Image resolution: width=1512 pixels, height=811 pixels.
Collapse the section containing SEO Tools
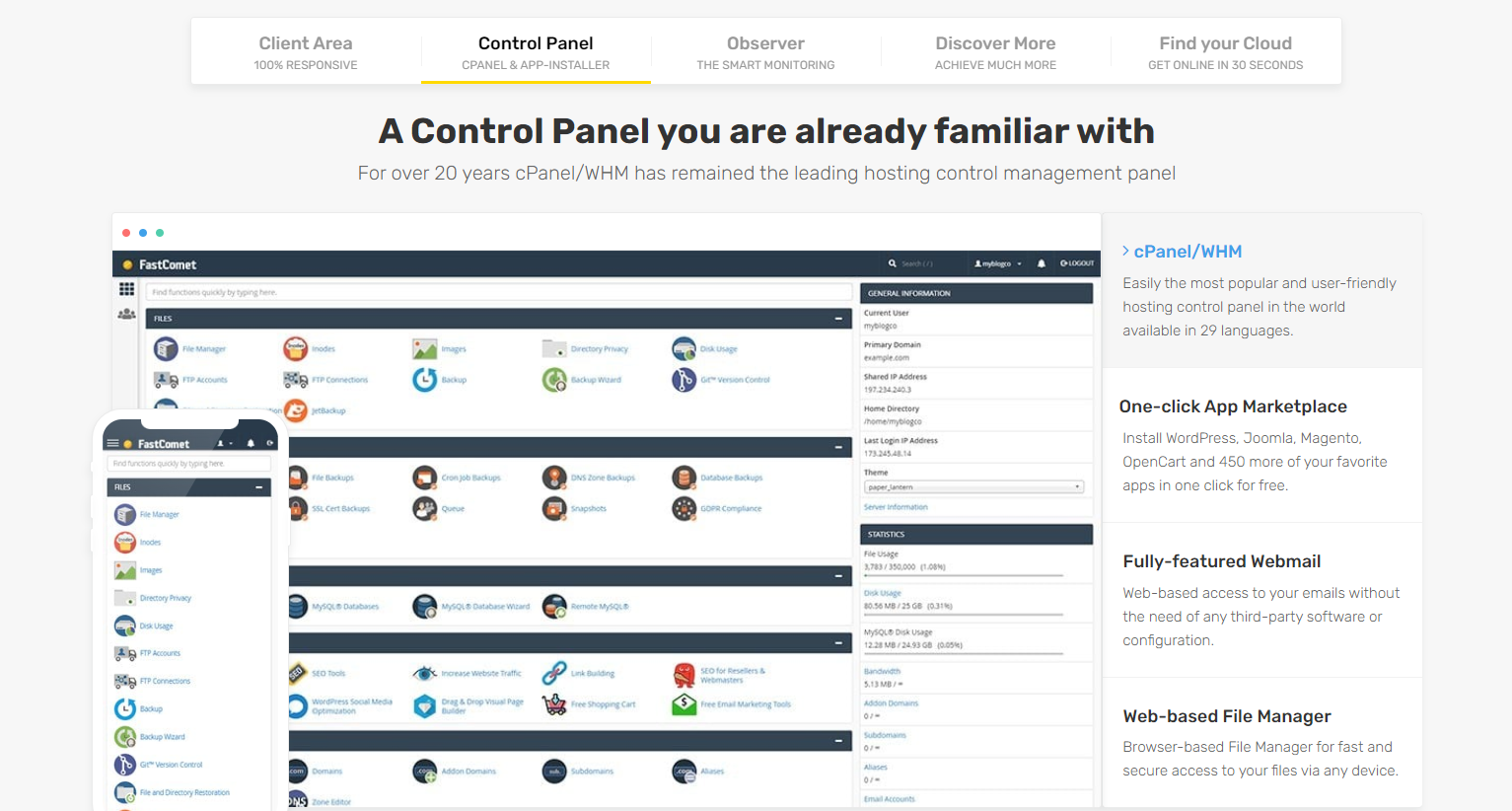(838, 643)
